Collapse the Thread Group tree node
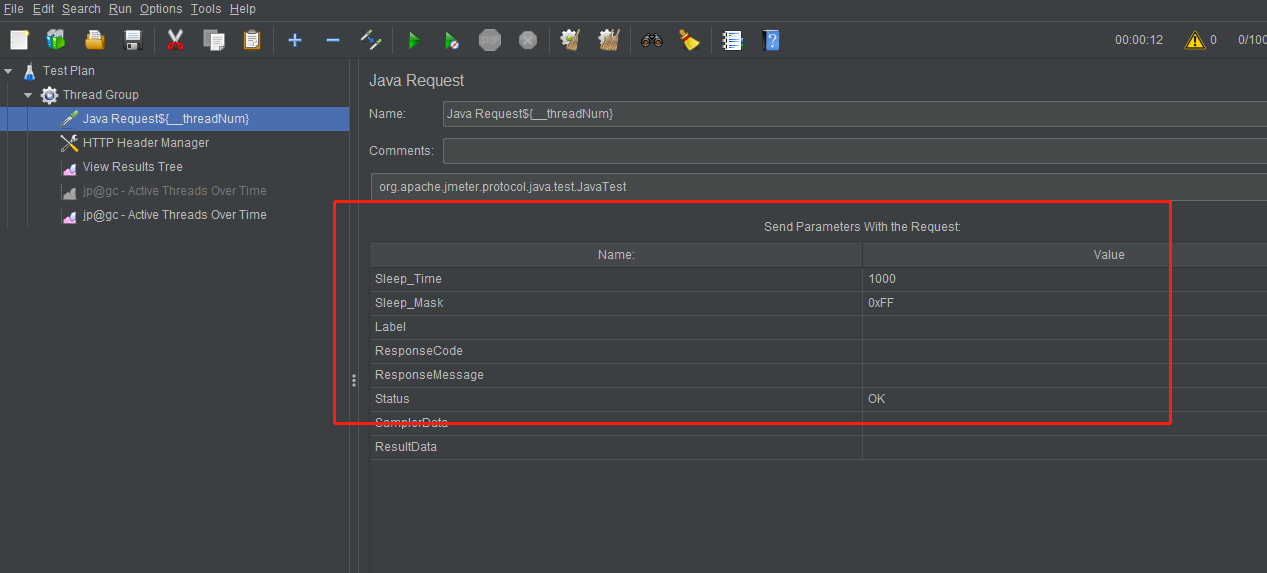 29,95
